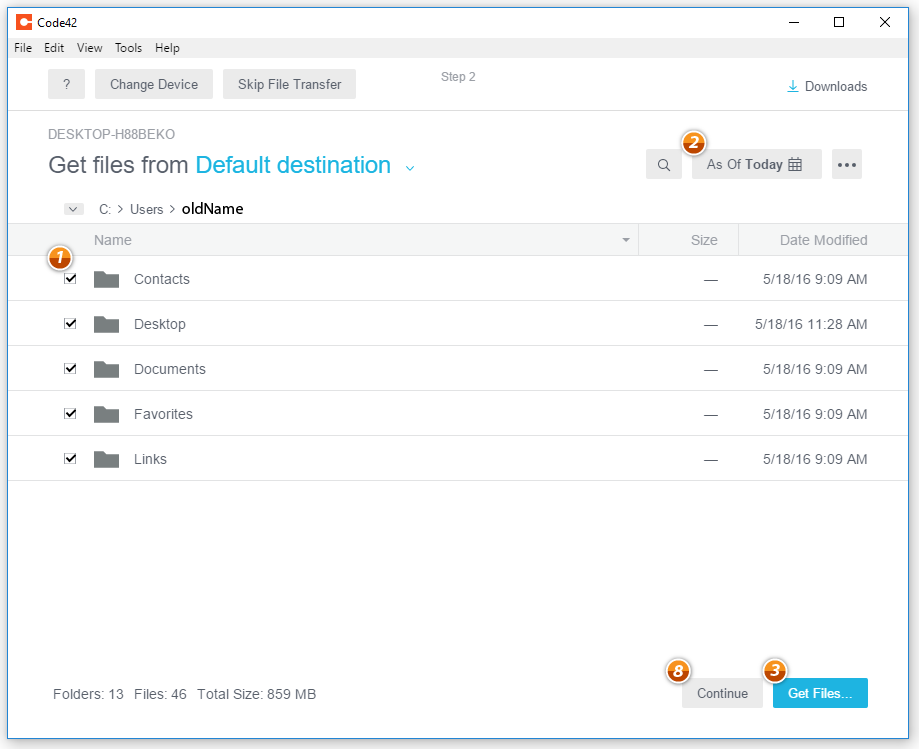This screenshot has width=919, height=749.
Task: Uncheck the Contacts folder checkbox
Action: coord(70,279)
